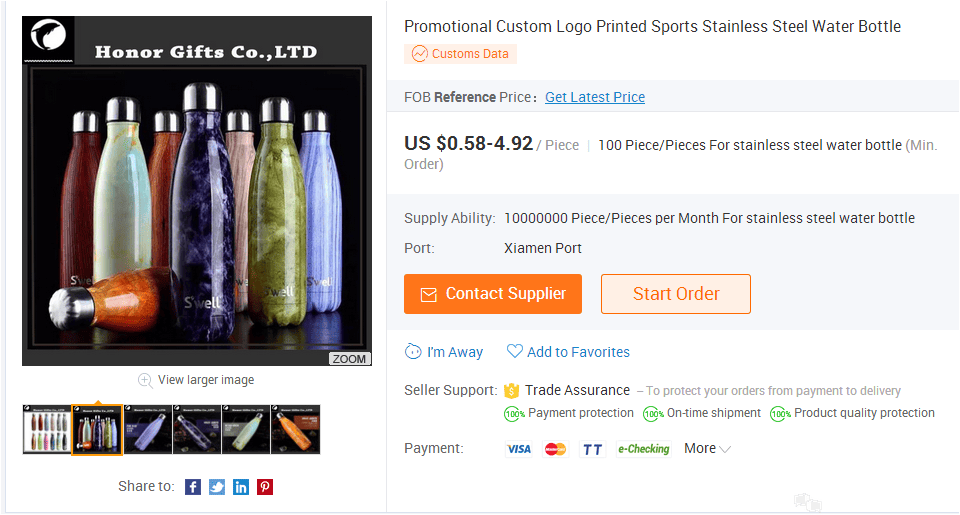
Task: Open View larger image
Action: [196, 380]
